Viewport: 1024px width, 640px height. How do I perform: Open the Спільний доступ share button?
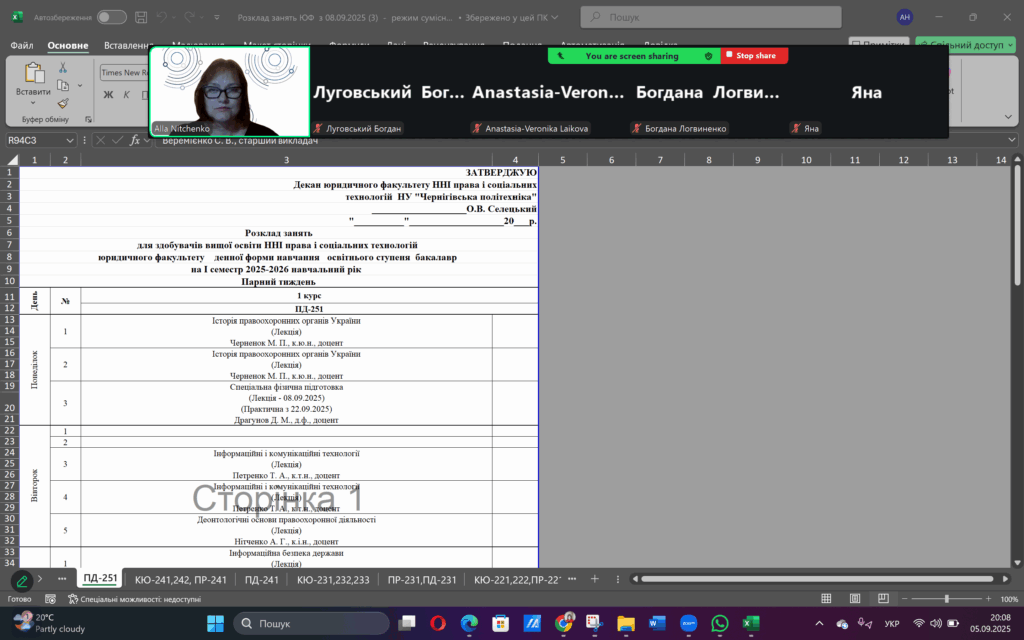(966, 44)
